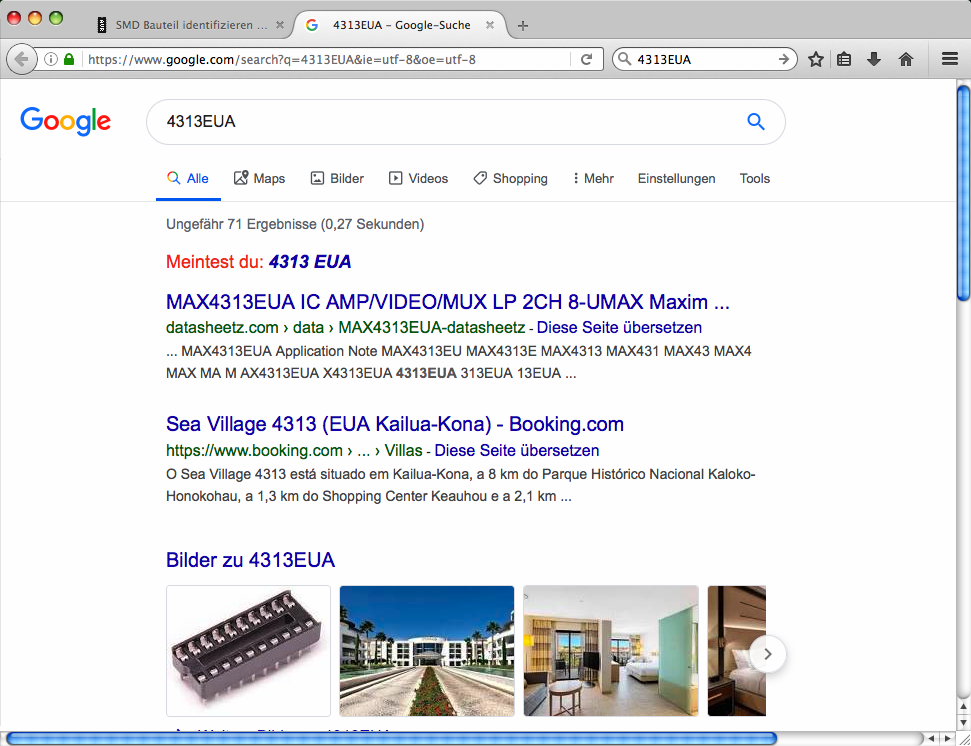Click the blue Google search magnifier button
The height and width of the screenshot is (746, 971).
(x=755, y=121)
